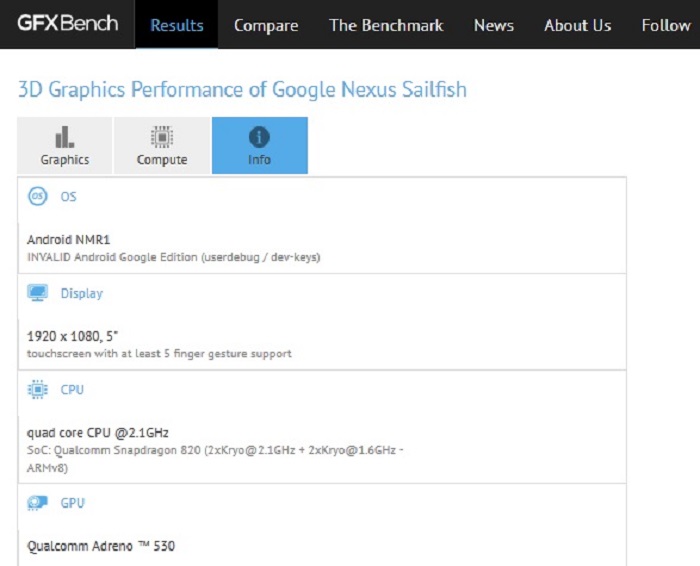Click the Info circle icon

(x=259, y=137)
